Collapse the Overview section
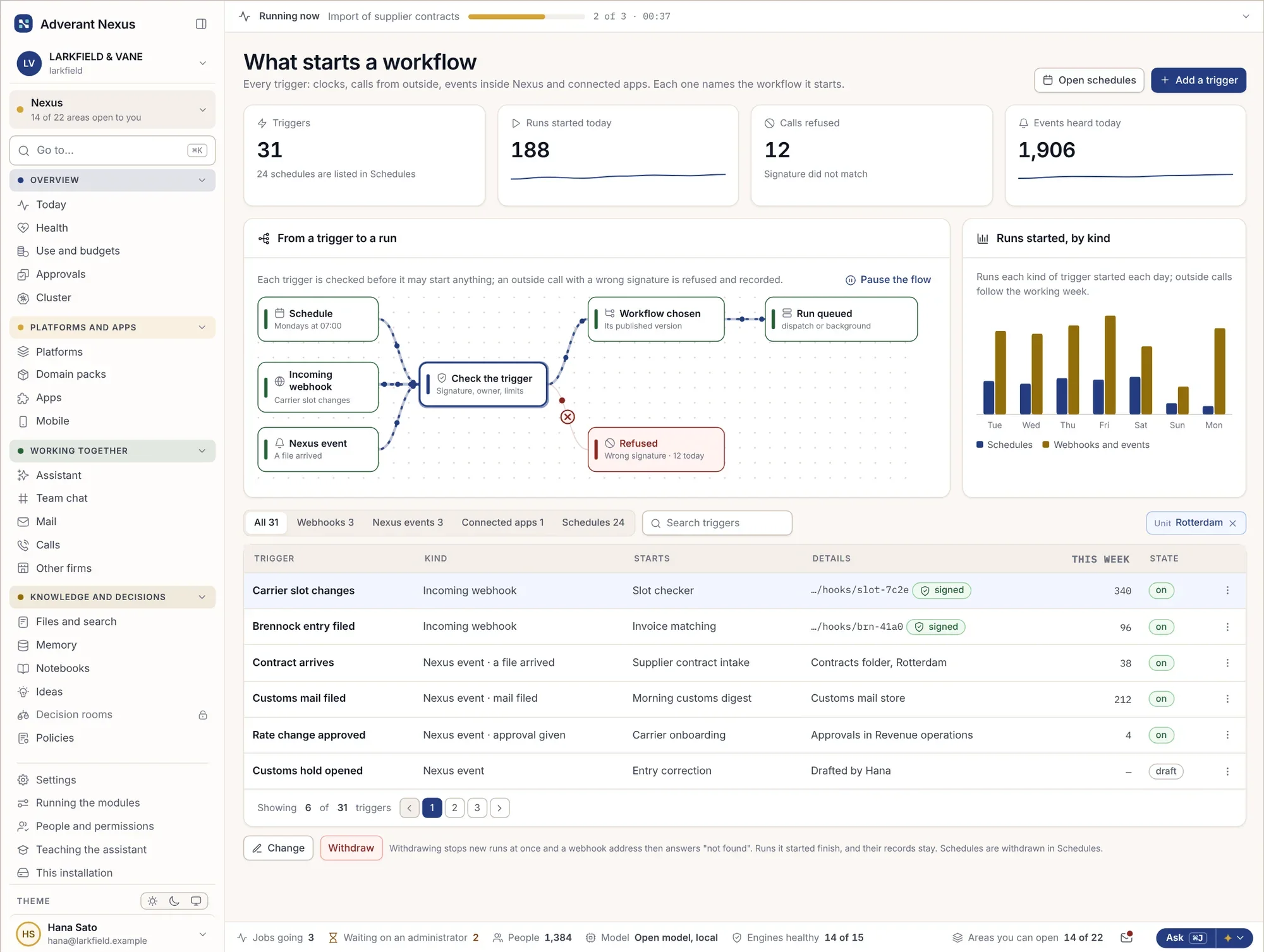The image size is (1264, 952). point(112,180)
